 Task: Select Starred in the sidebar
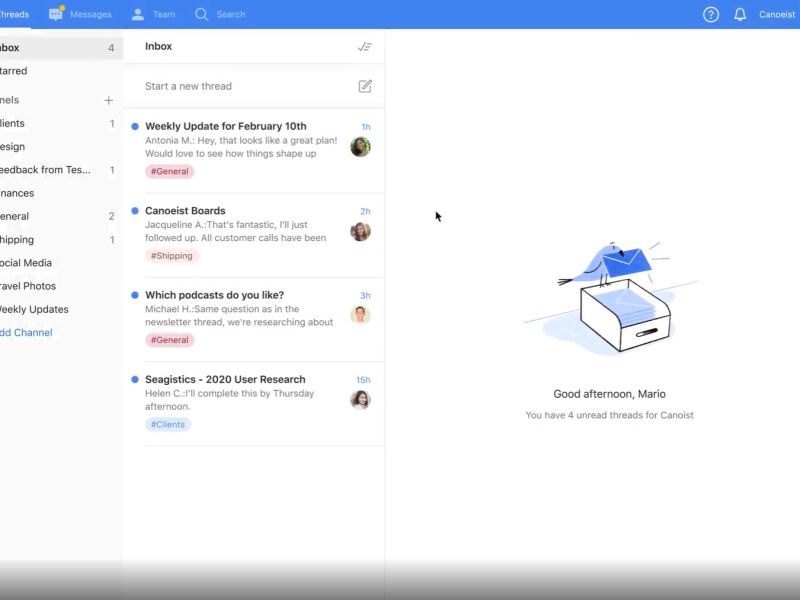click(x=61, y=71)
